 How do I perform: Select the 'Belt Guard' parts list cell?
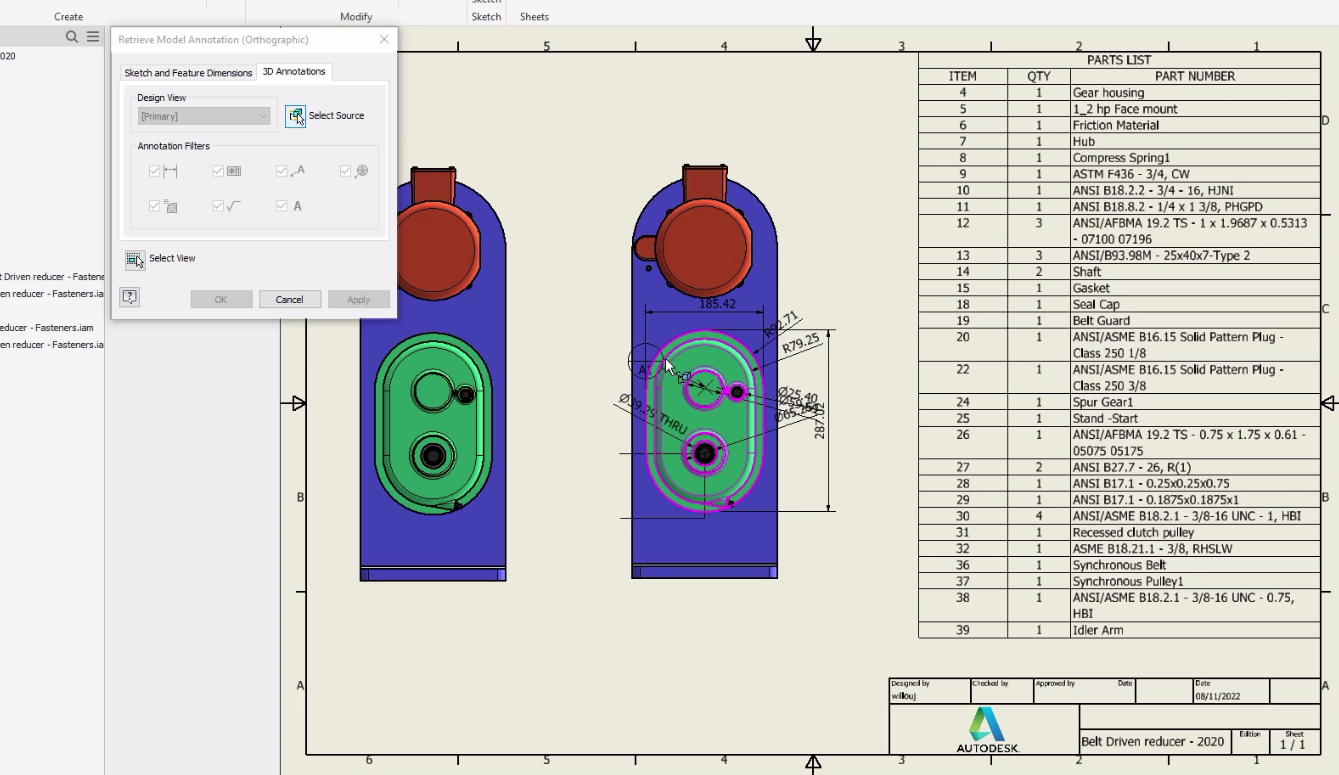point(1195,321)
